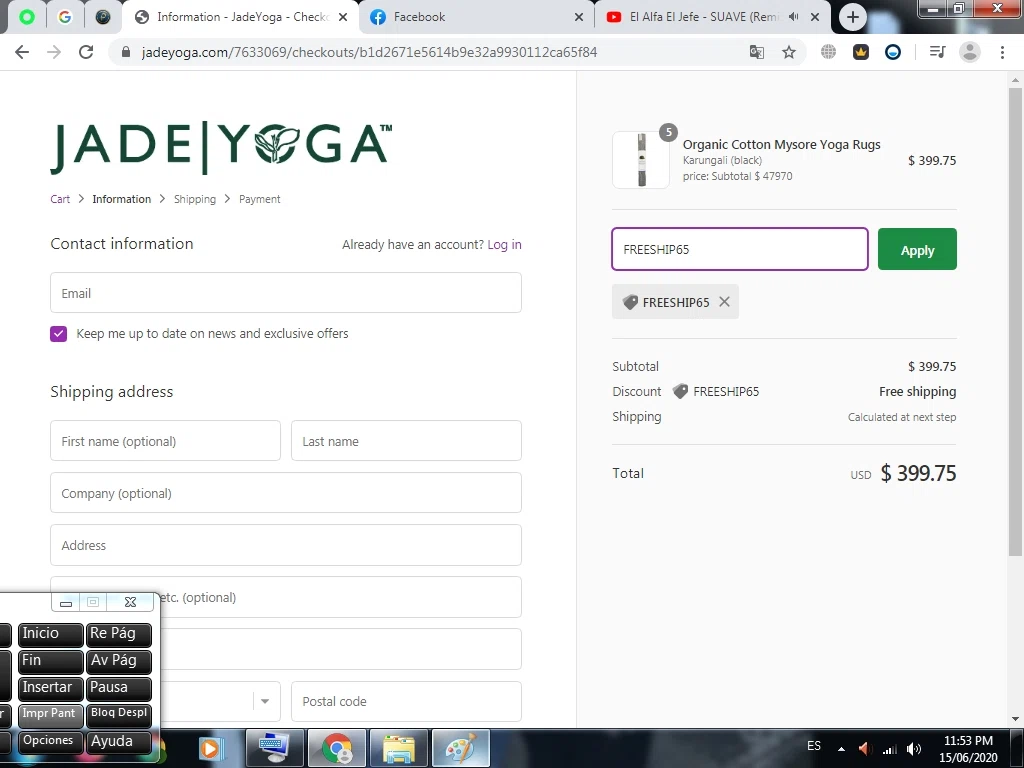The height and width of the screenshot is (768, 1024).
Task: Click the Last name field
Action: [x=406, y=441]
